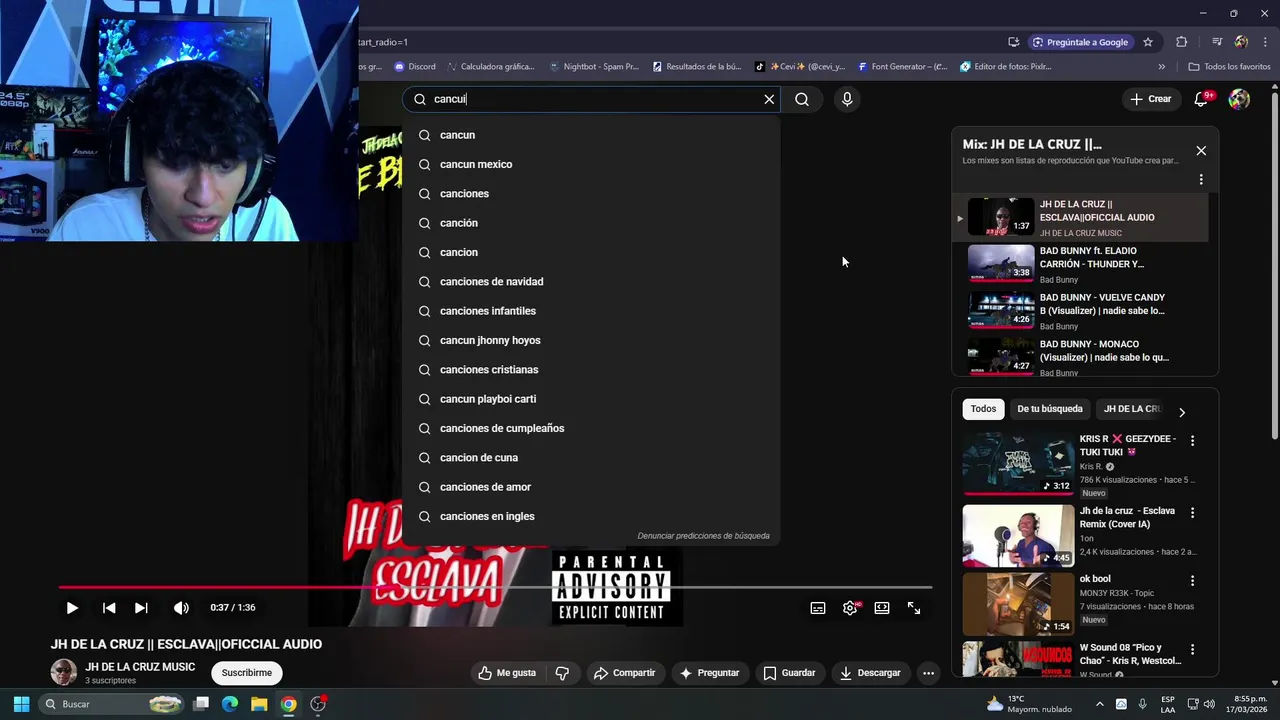Screen dimensions: 1280x720
Task: Click the video progress bar
Action: click(495, 587)
